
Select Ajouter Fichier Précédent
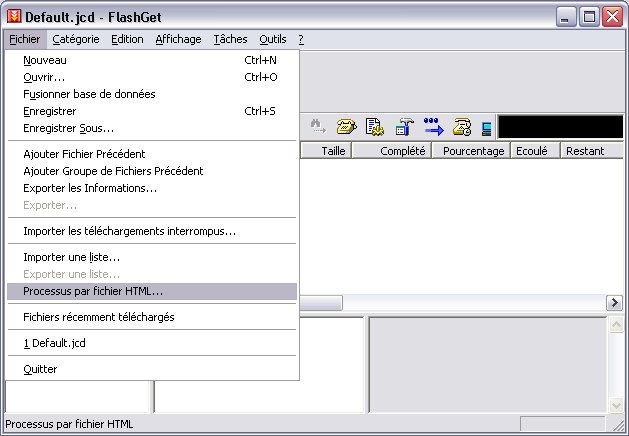(x=152, y=154)
